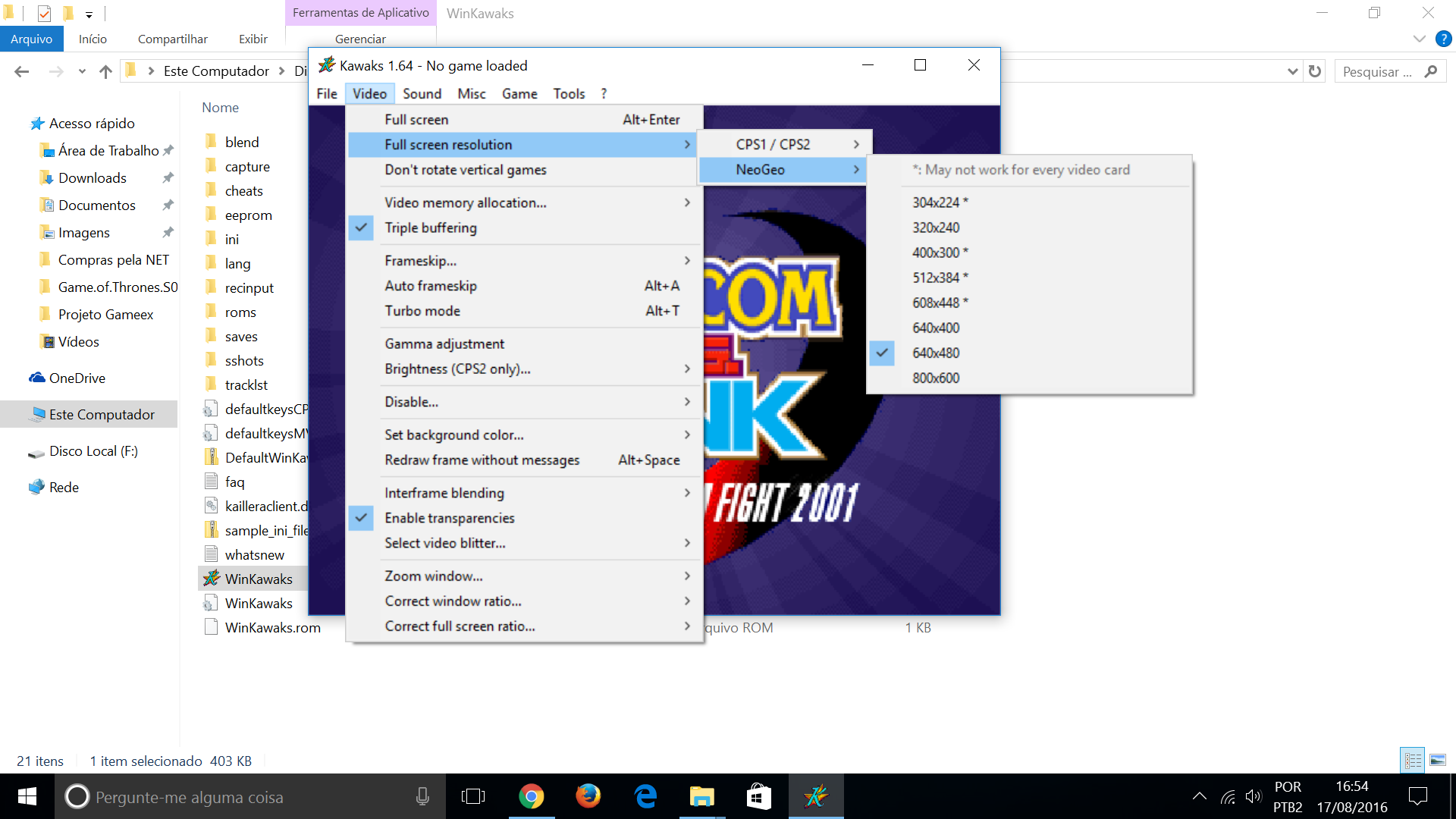The image size is (1456, 819).
Task: Switch Explorer to large icons view
Action: [x=1437, y=760]
